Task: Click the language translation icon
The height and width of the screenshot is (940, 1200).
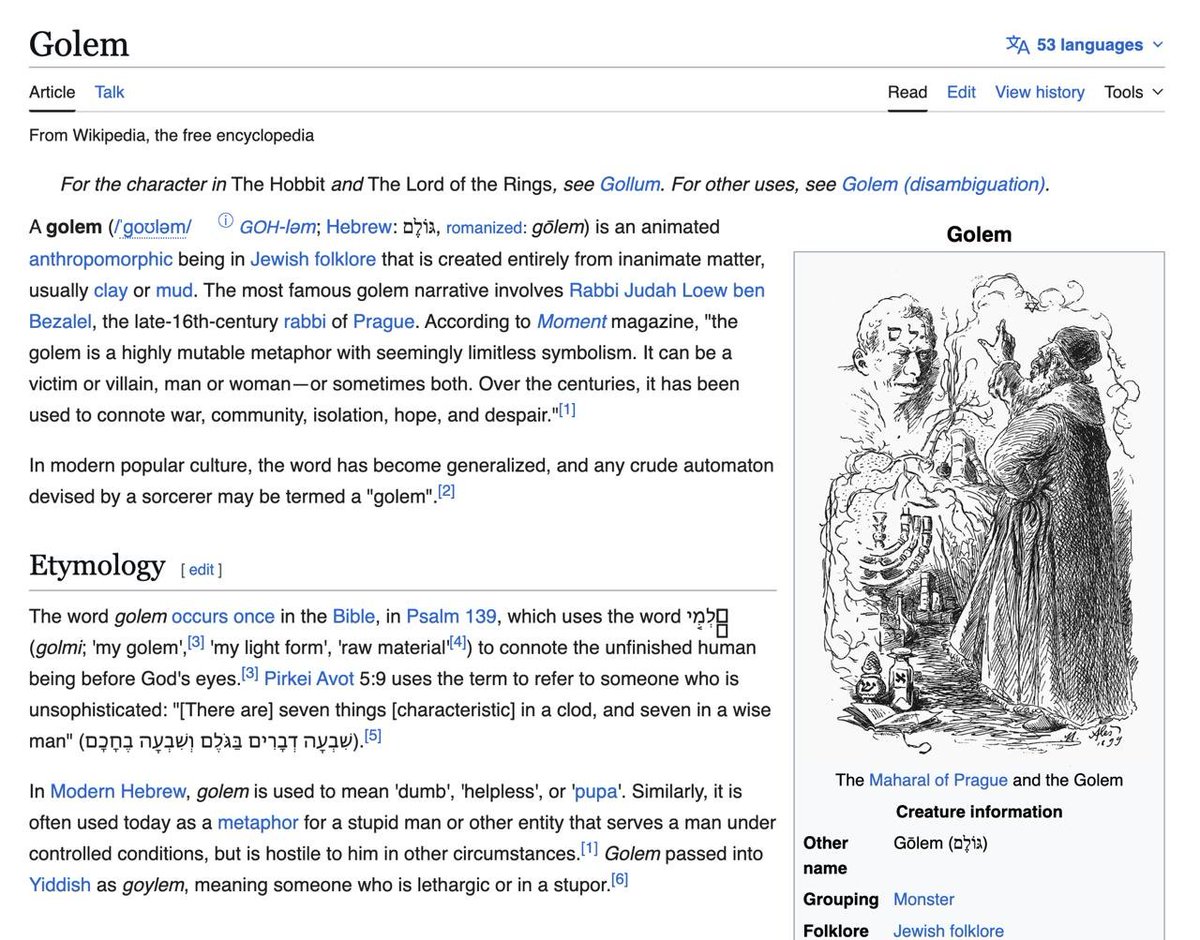Action: coord(1017,45)
